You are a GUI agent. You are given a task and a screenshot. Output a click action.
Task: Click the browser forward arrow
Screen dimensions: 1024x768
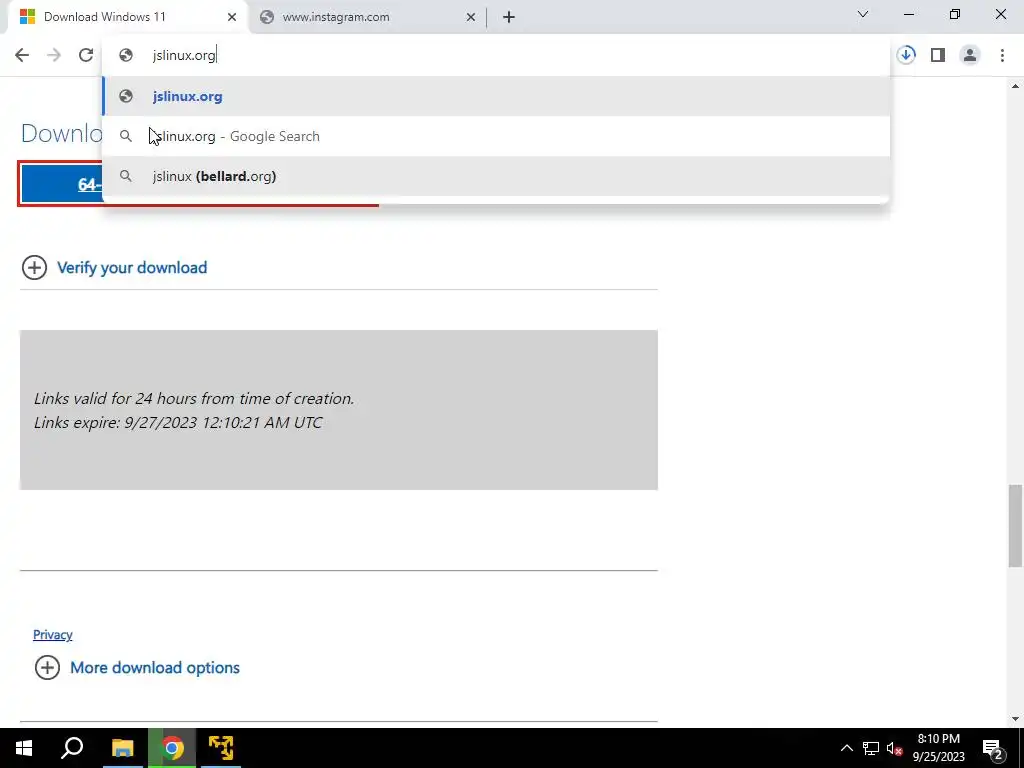pos(54,55)
